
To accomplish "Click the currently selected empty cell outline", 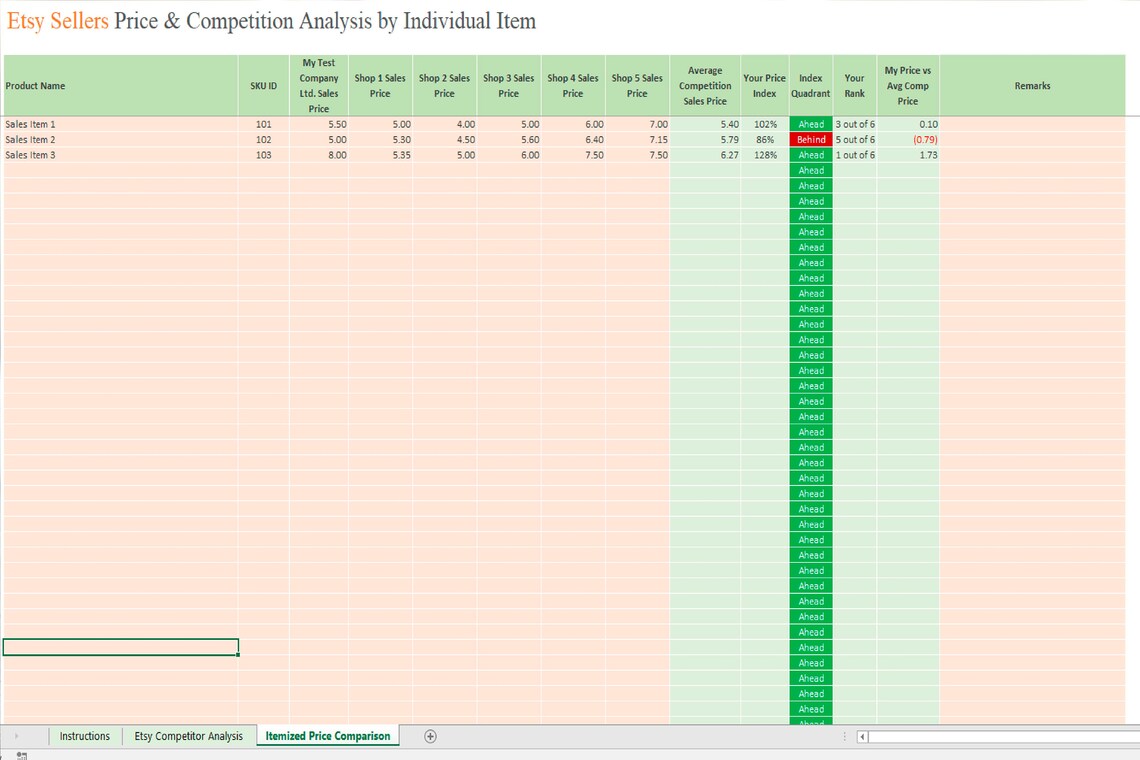I will (120, 646).
